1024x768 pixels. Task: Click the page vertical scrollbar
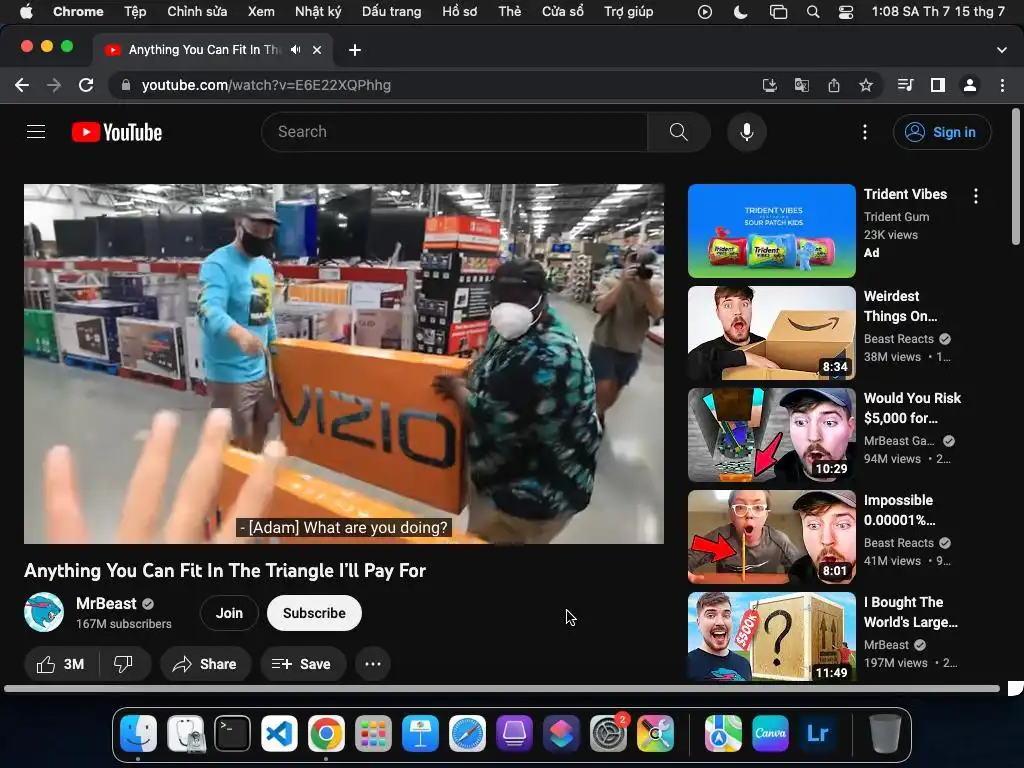click(1016, 178)
